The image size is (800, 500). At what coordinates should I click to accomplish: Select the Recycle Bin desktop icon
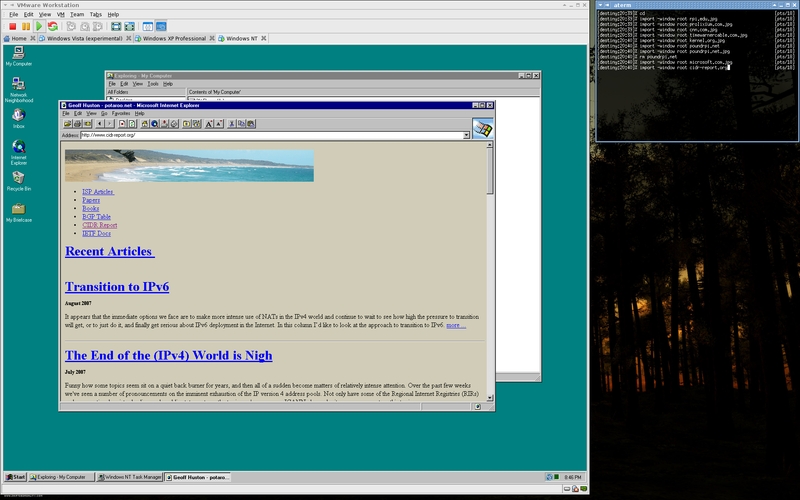tap(19, 181)
